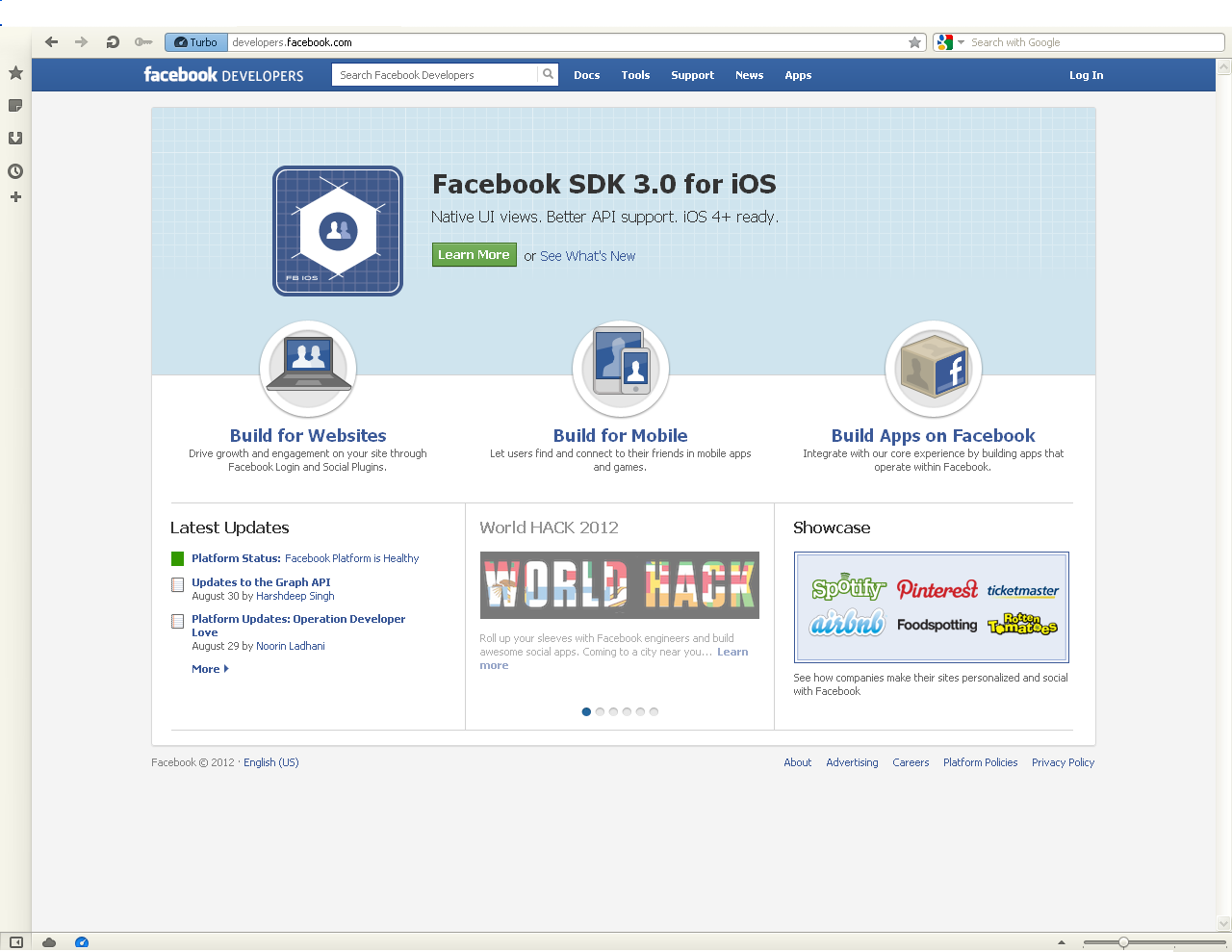Click Log In in the header
This screenshot has height=952, width=1232.
(x=1087, y=75)
